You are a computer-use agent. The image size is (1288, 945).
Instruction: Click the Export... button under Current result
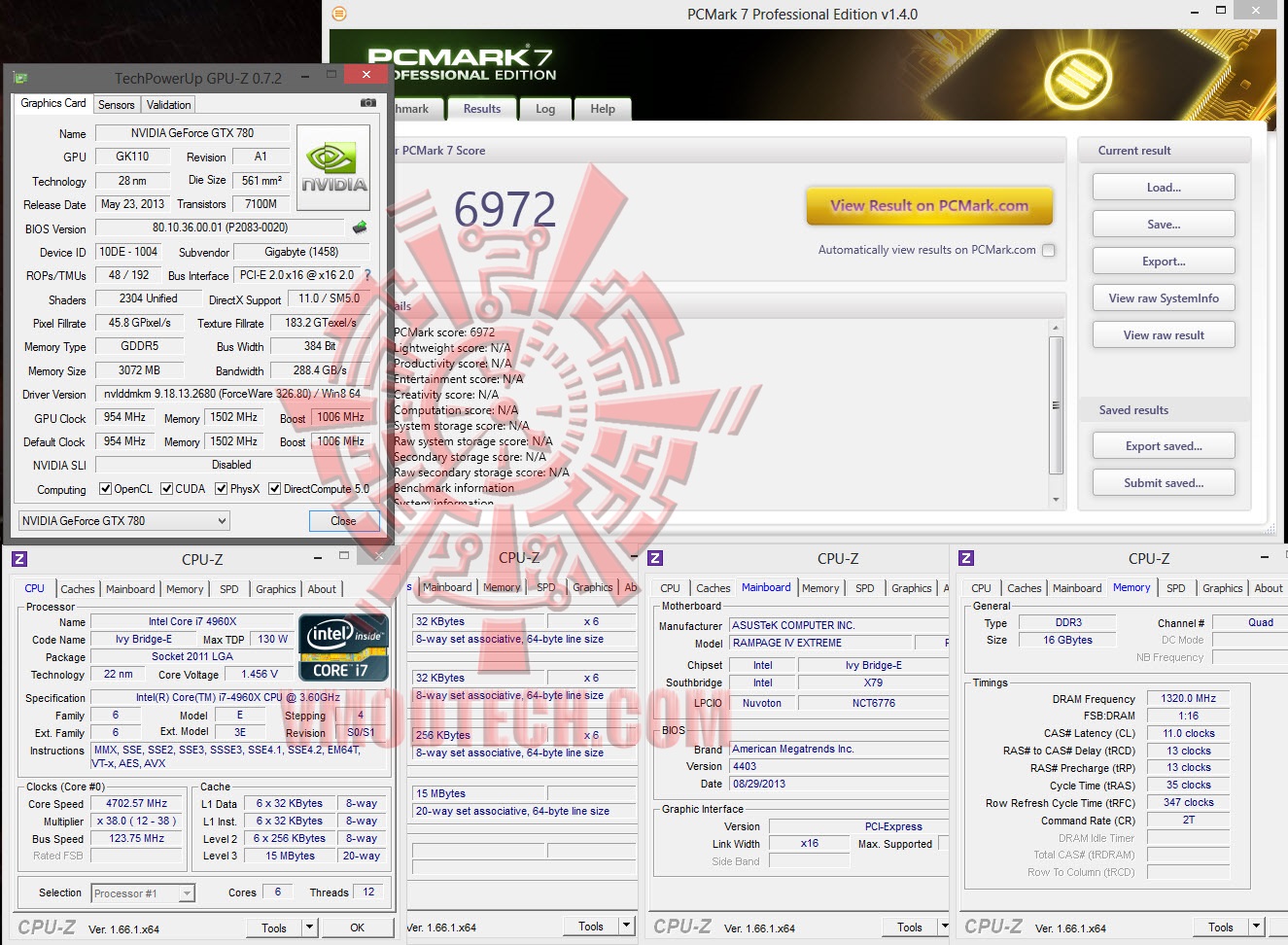point(1164,262)
